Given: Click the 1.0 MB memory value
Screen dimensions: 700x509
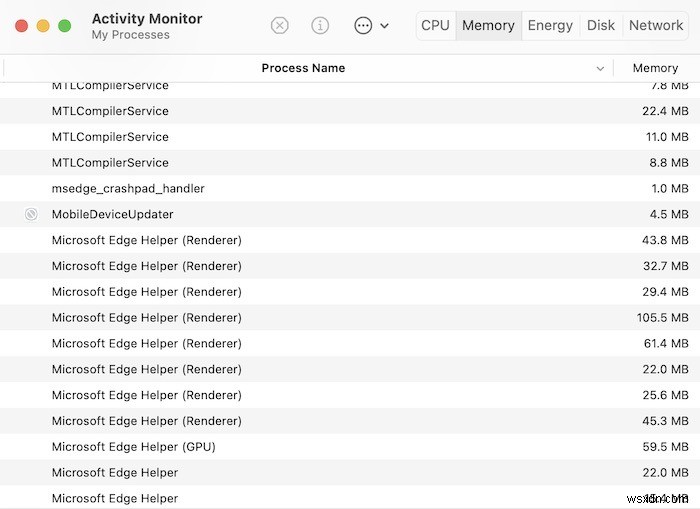Looking at the screenshot, I should coord(670,188).
